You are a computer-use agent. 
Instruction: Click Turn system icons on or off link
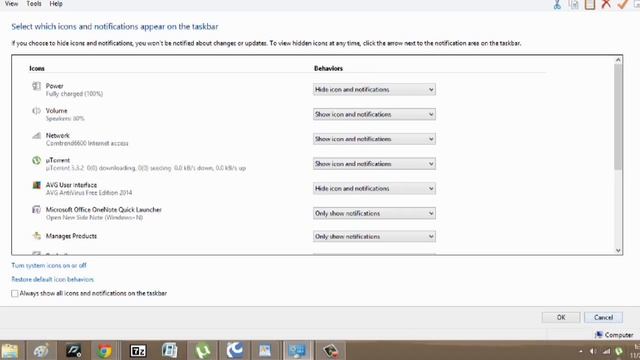click(49, 265)
